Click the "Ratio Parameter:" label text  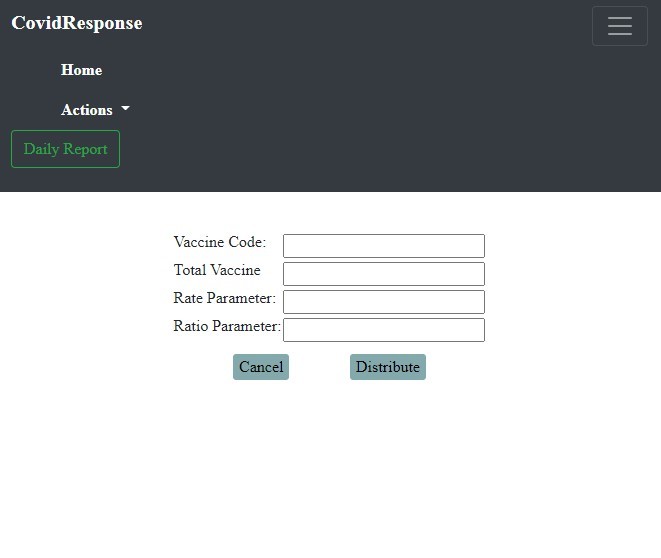tap(227, 326)
